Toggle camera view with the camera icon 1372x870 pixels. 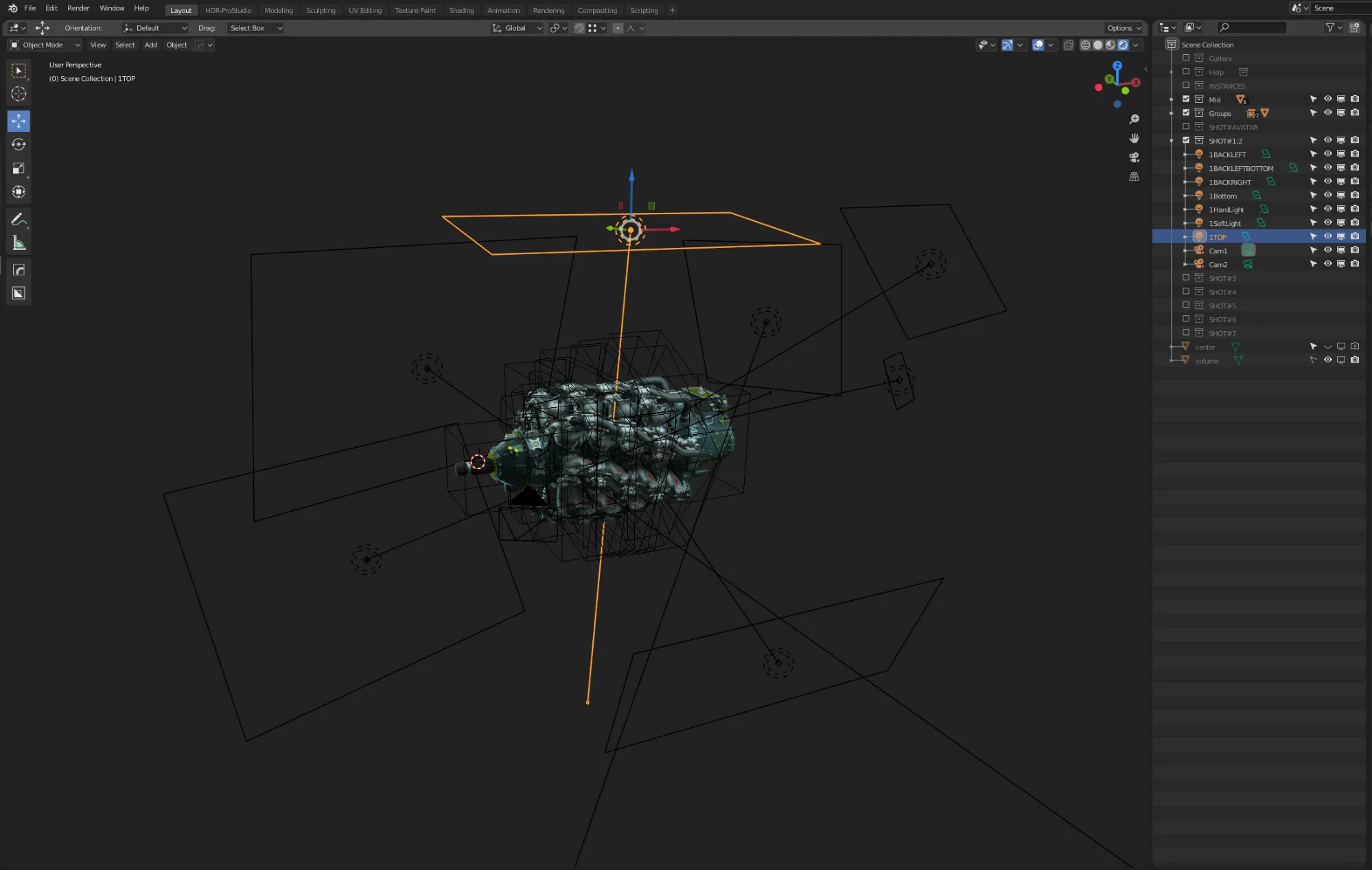(x=1134, y=157)
